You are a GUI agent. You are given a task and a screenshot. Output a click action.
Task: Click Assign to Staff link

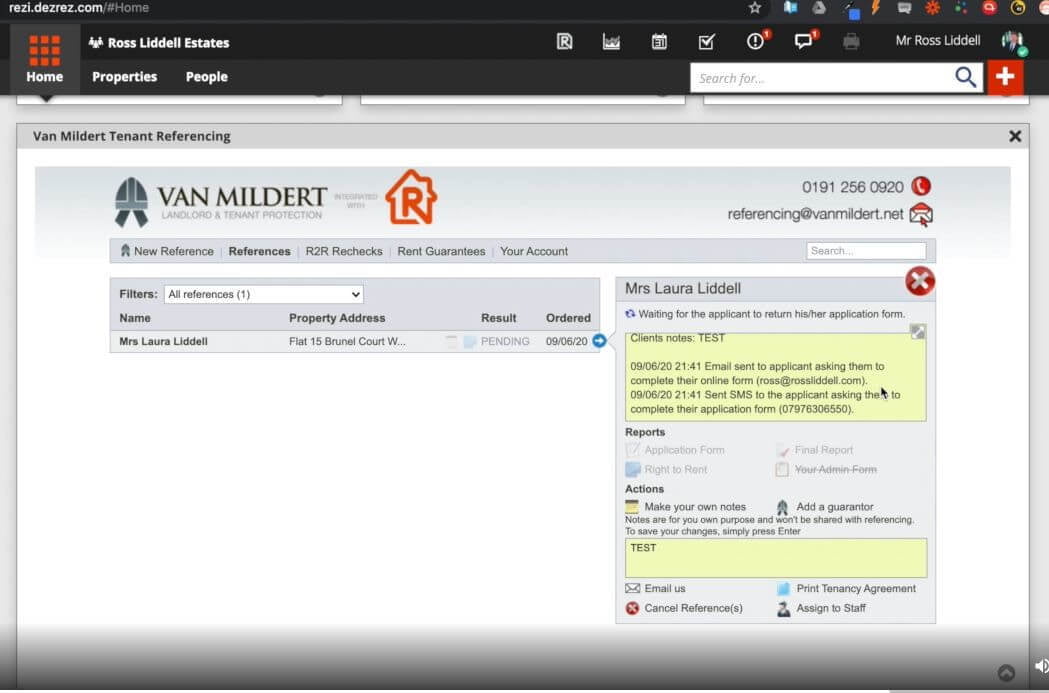coord(830,608)
